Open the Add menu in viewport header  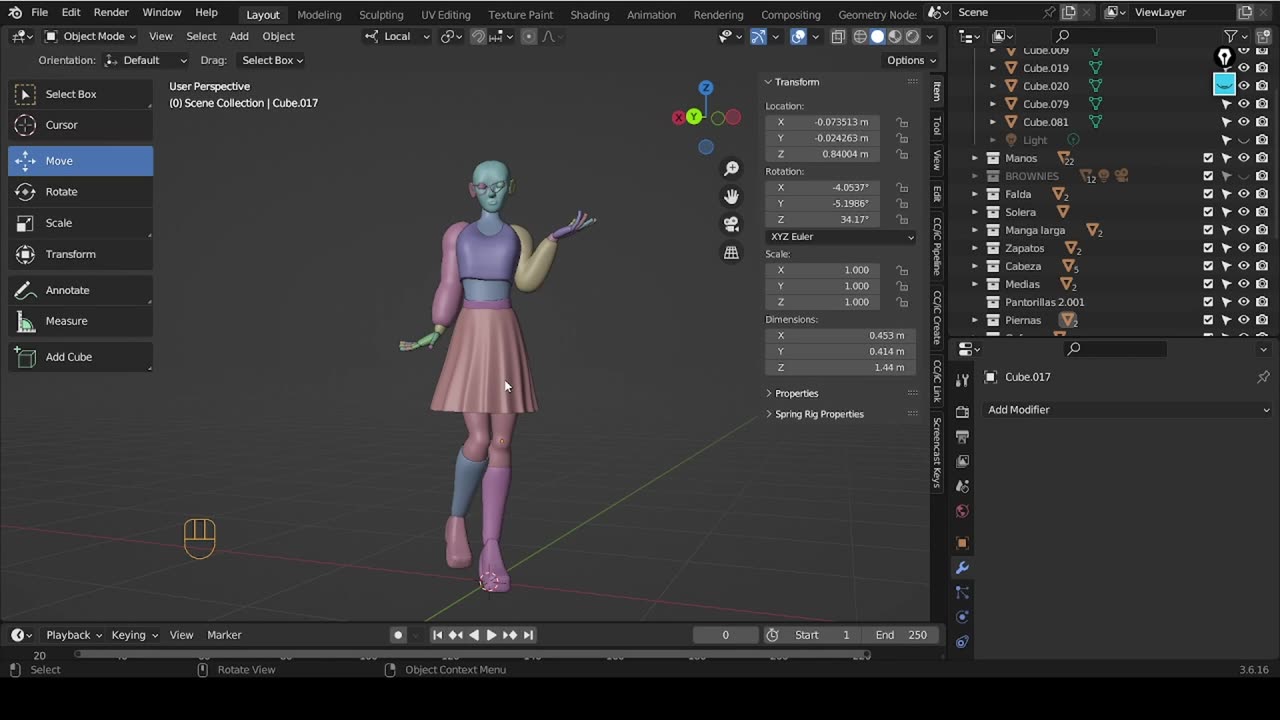239,36
